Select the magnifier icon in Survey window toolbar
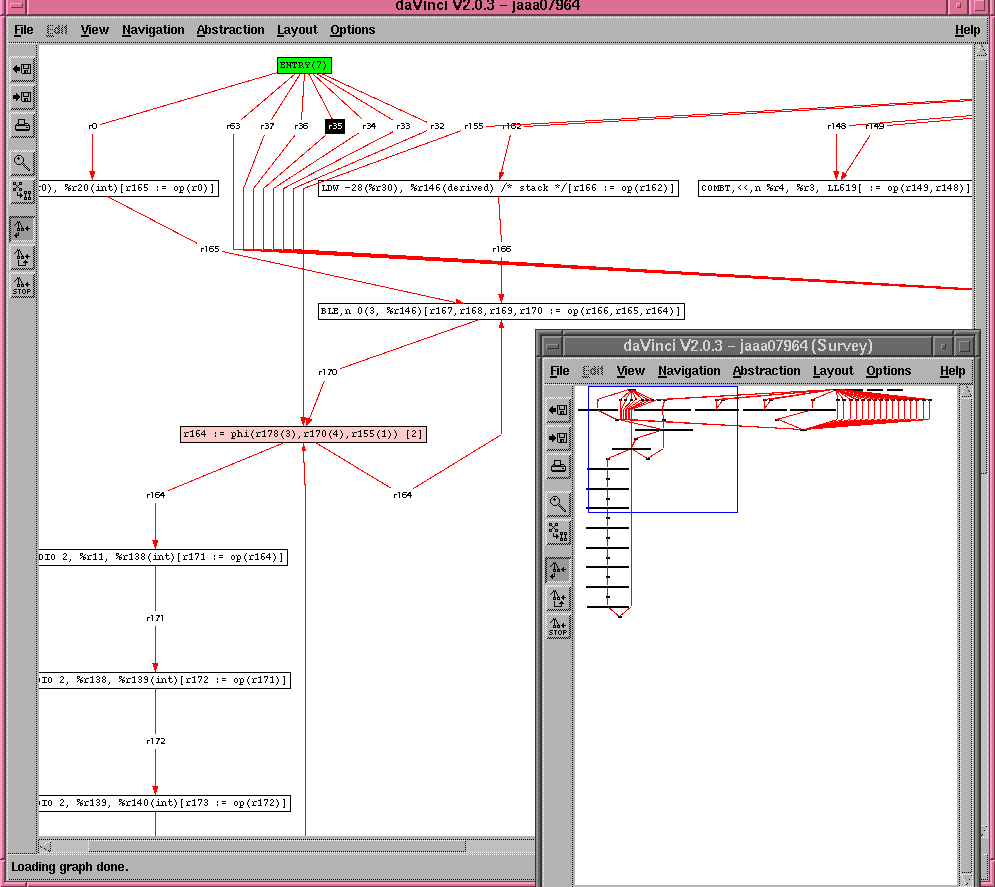This screenshot has height=887, width=995. pos(558,504)
